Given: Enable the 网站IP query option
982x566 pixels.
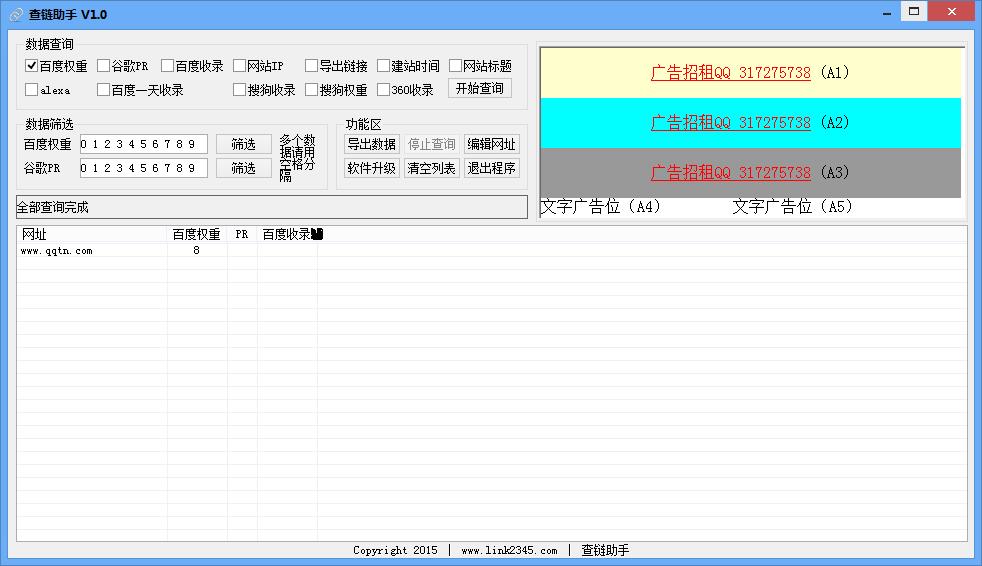Looking at the screenshot, I should (x=240, y=66).
